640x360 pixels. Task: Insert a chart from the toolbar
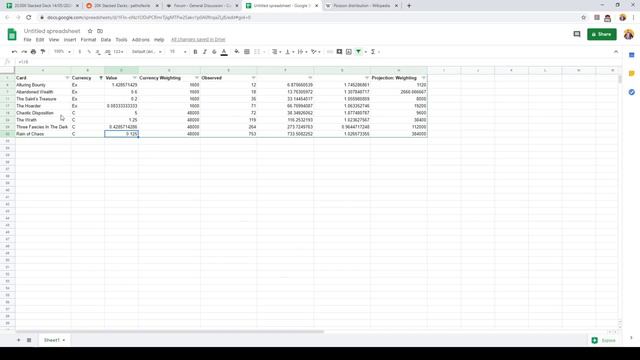pos(349,52)
